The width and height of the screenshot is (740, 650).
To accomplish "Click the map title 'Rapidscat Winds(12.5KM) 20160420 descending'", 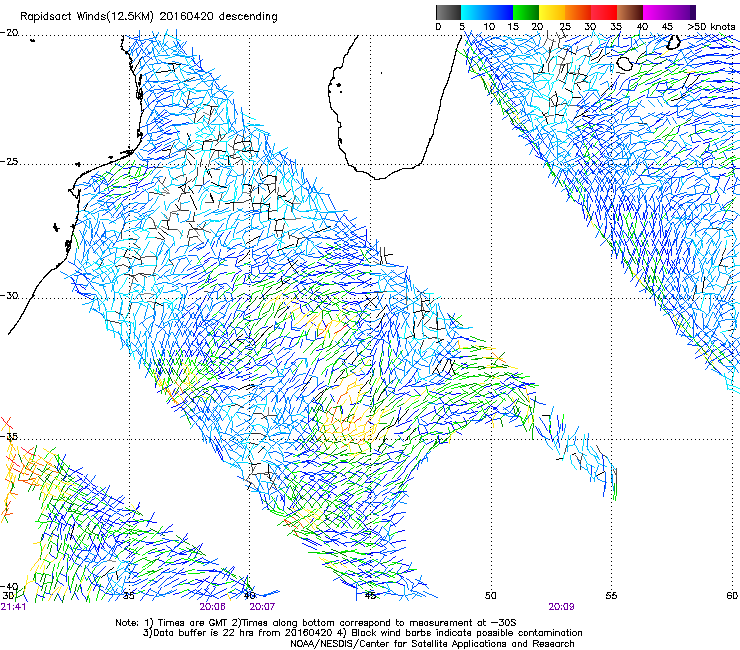I will tap(149, 17).
